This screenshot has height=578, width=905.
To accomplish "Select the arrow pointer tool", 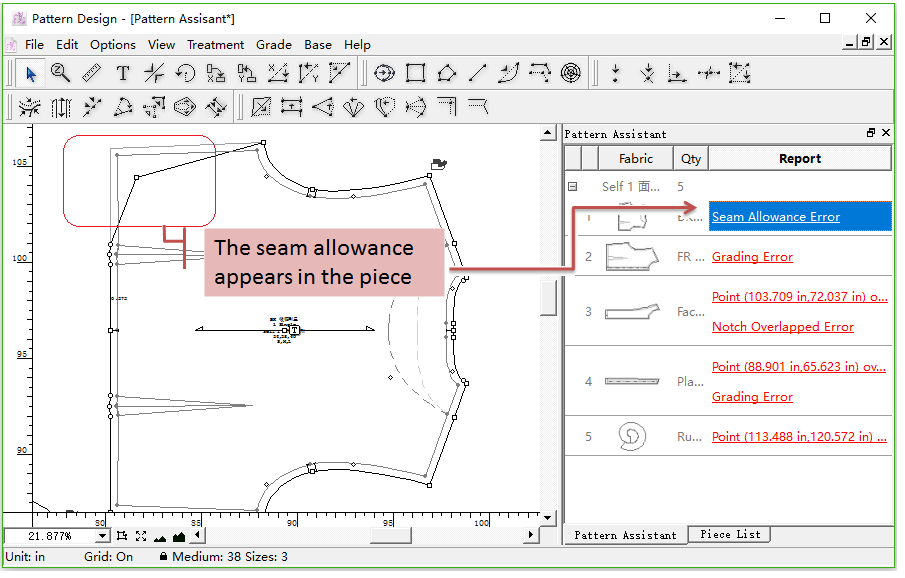I will click(x=30, y=73).
